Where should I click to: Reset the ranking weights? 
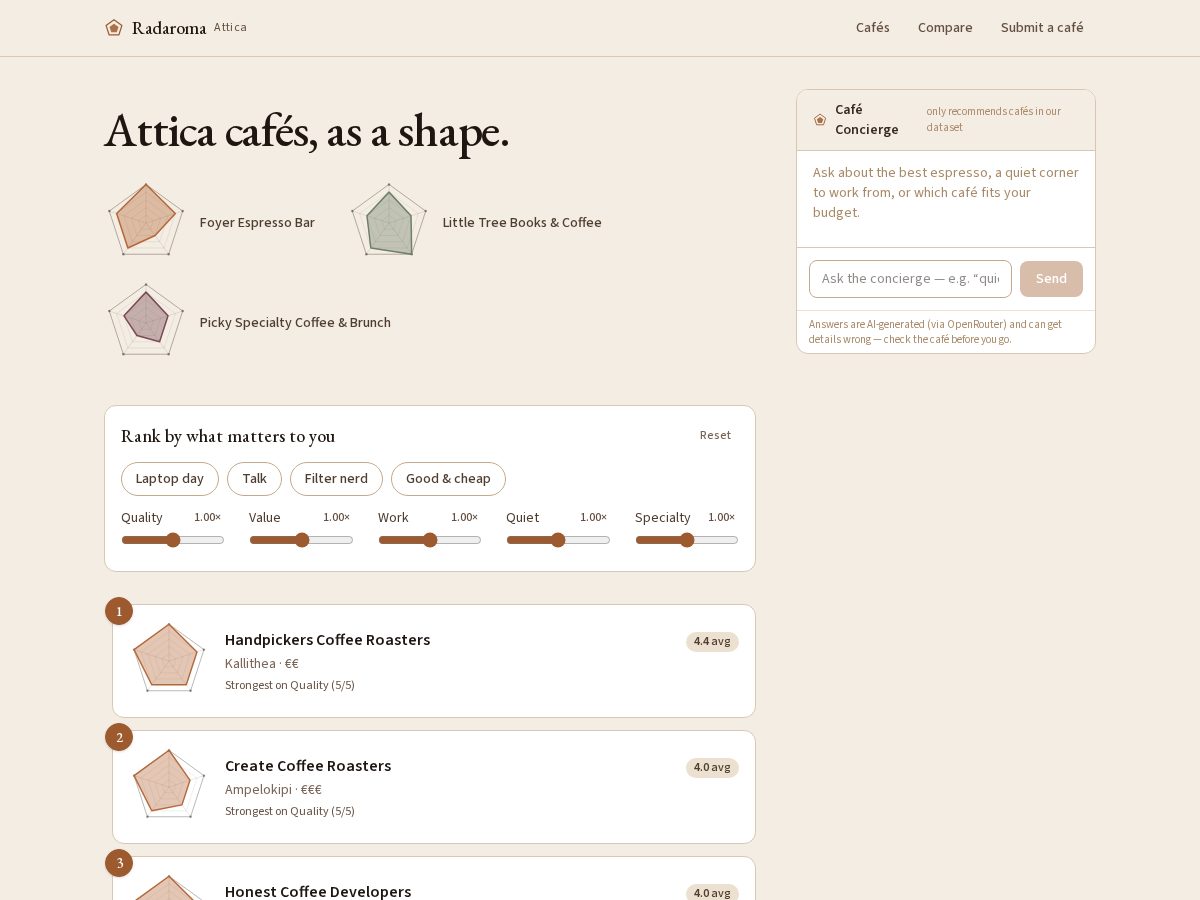[715, 435]
